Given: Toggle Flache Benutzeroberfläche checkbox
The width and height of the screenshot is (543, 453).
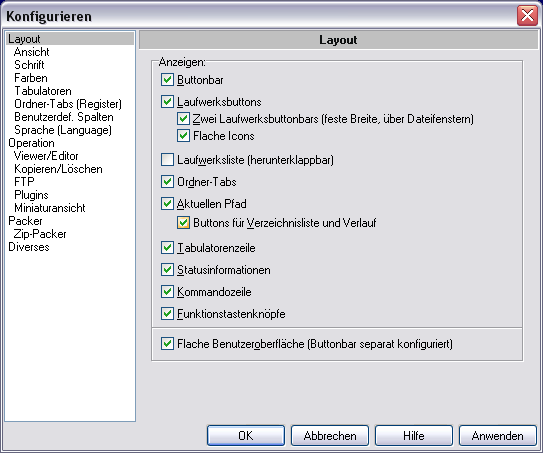Looking at the screenshot, I should point(167,344).
